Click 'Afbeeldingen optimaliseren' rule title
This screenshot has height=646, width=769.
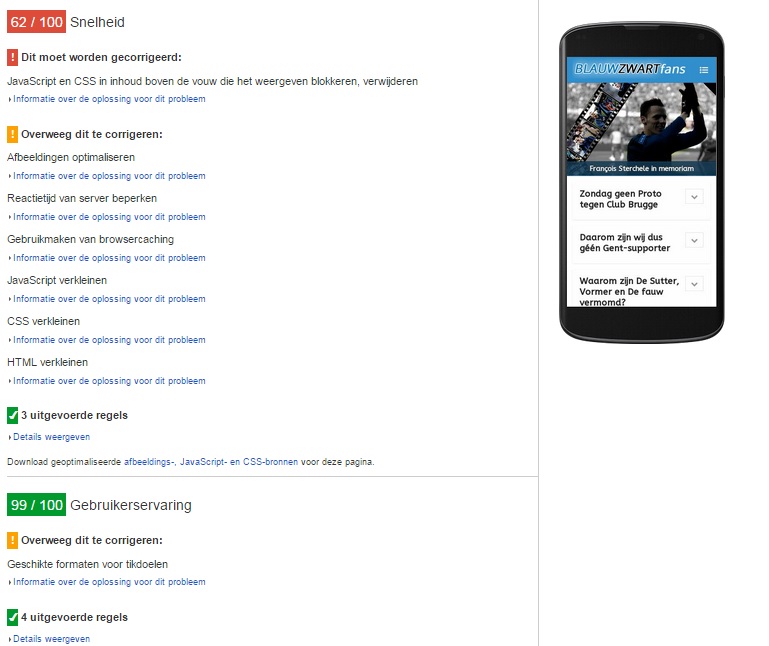pyautogui.click(x=71, y=157)
